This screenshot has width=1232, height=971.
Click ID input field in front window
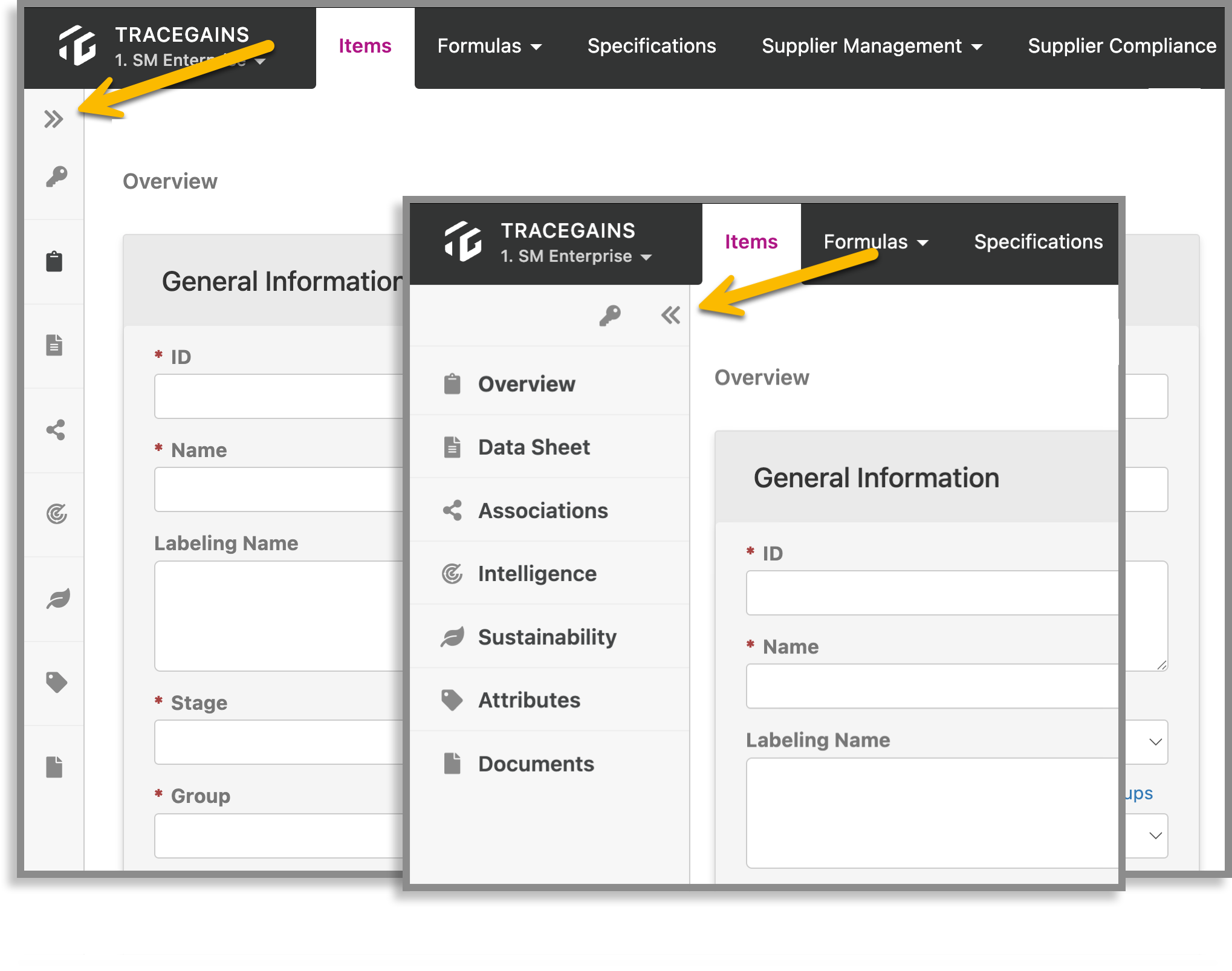tap(932, 593)
